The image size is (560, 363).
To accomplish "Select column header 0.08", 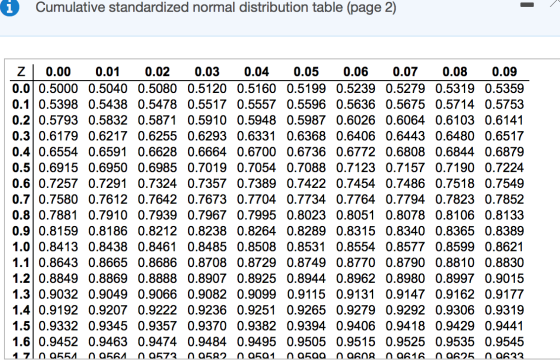I will point(455,72).
